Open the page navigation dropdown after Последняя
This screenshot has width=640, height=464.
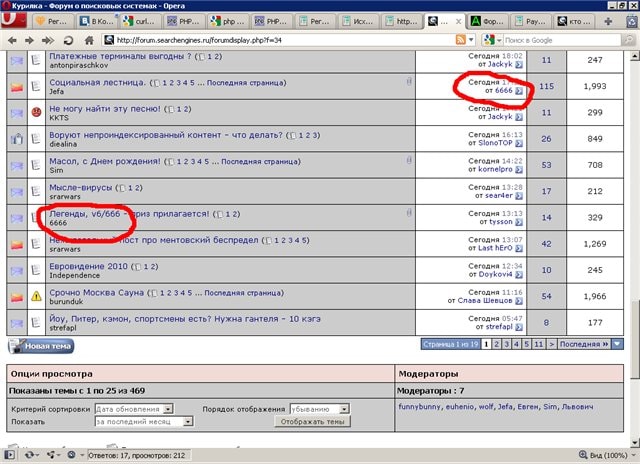coord(617,343)
